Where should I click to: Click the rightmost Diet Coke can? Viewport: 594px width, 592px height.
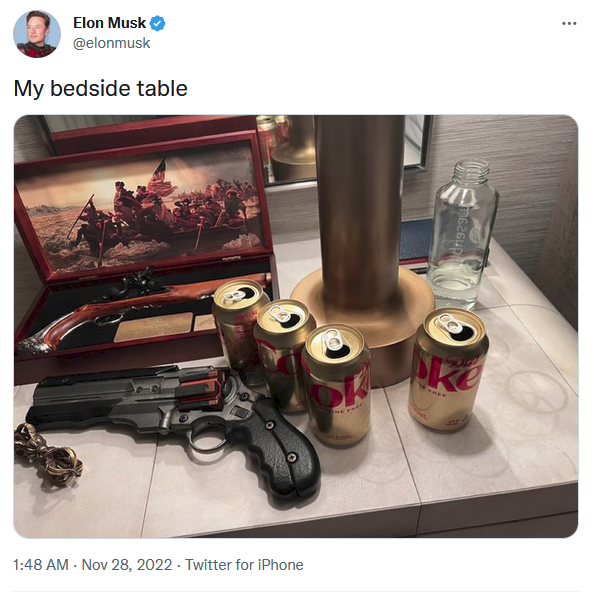[449, 370]
